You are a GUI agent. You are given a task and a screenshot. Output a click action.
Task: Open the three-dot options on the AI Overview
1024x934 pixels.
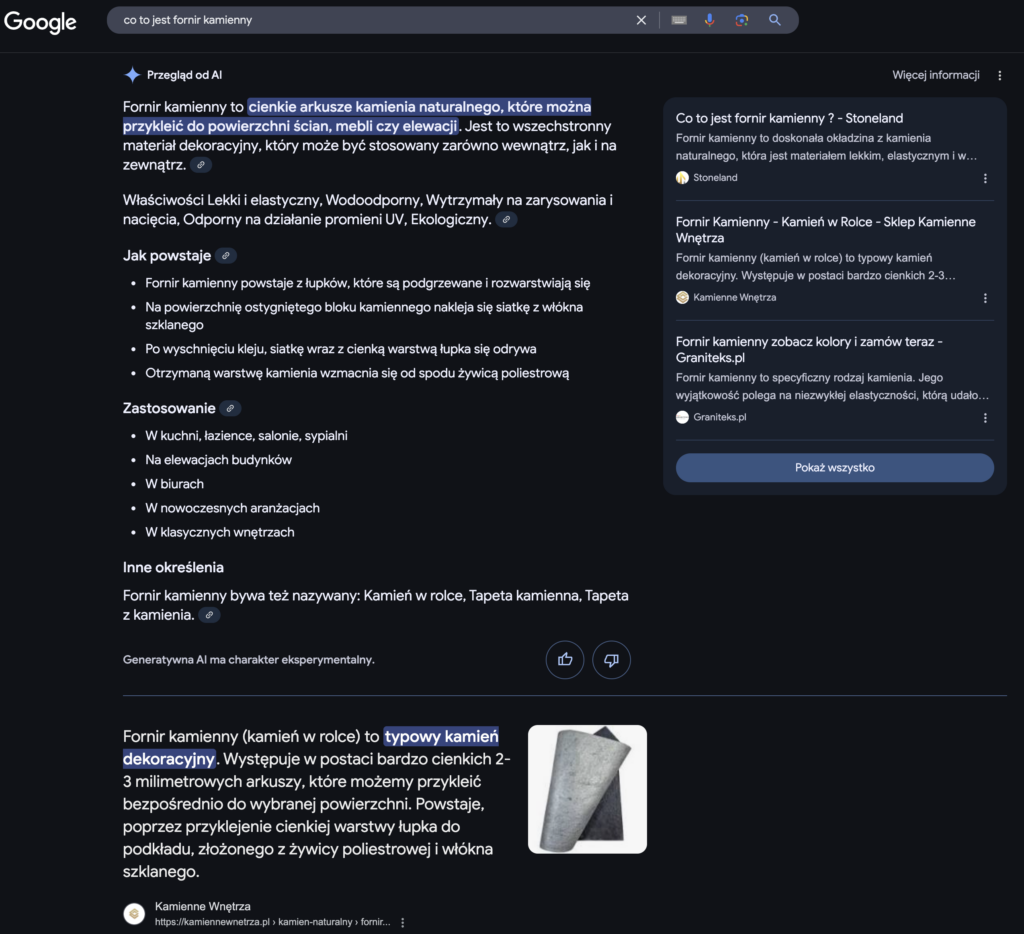pos(999,75)
